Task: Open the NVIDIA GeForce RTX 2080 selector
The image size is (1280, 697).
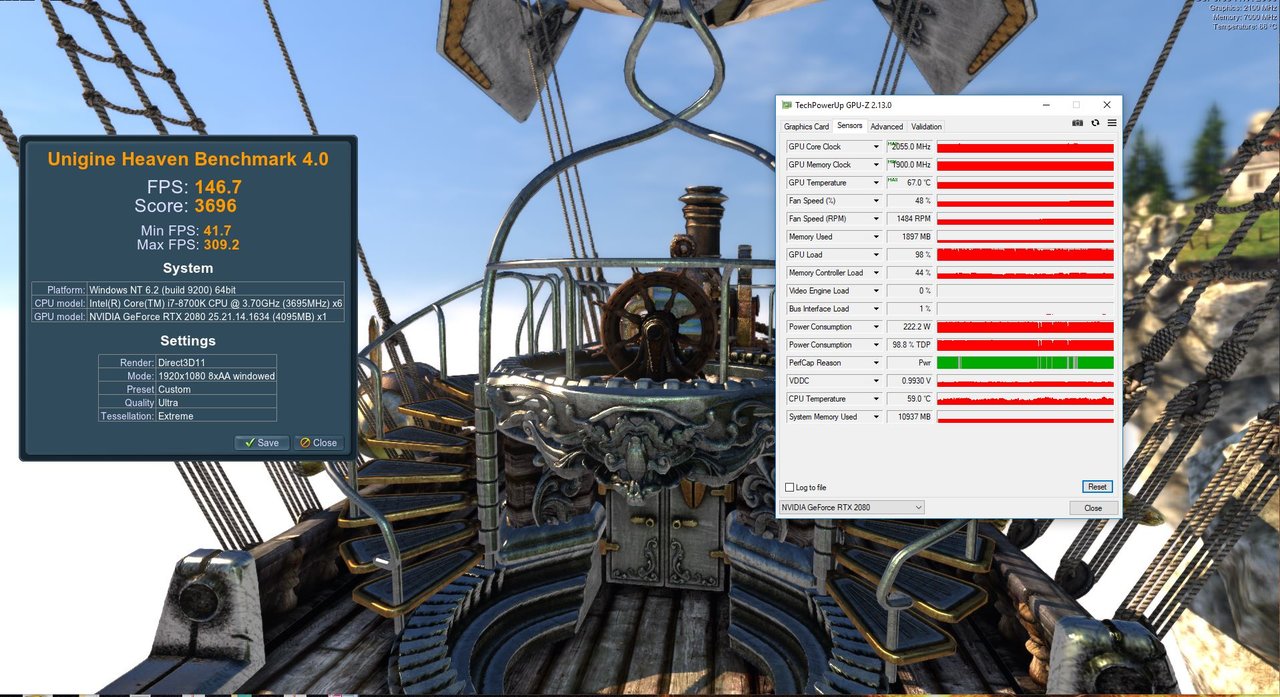Action: coord(851,508)
